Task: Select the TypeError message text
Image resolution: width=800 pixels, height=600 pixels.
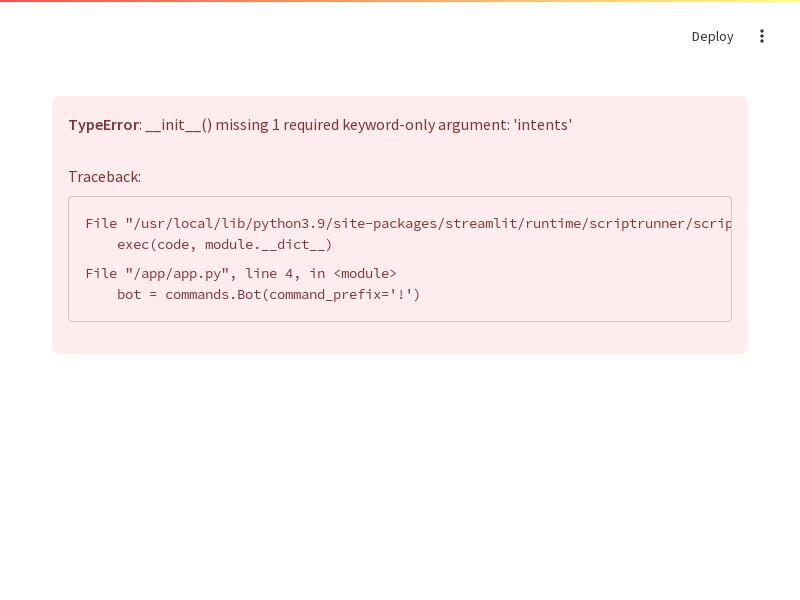Action: pyautogui.click(x=320, y=125)
